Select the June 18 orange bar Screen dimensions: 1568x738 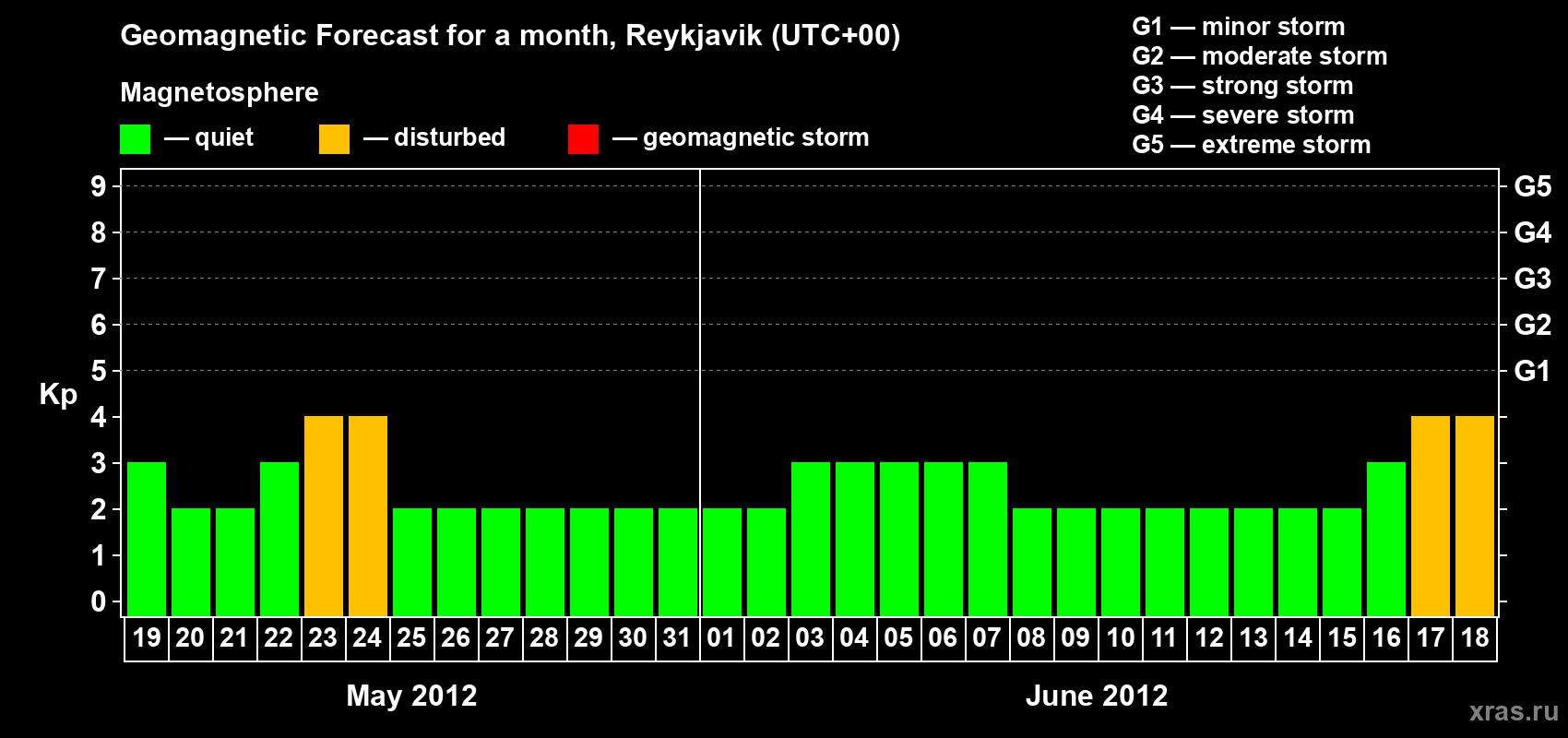click(1475, 517)
